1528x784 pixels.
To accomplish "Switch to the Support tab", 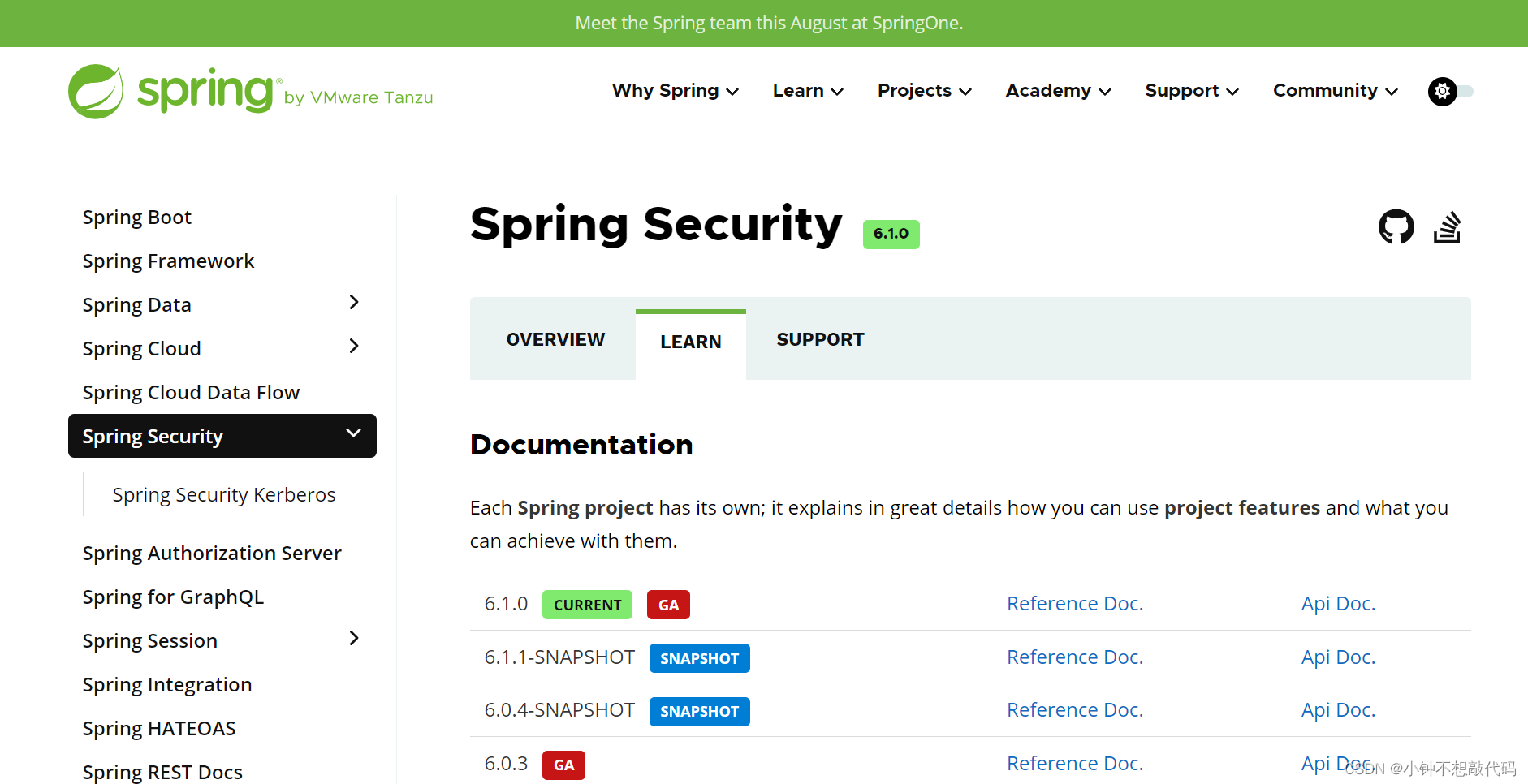I will point(820,340).
